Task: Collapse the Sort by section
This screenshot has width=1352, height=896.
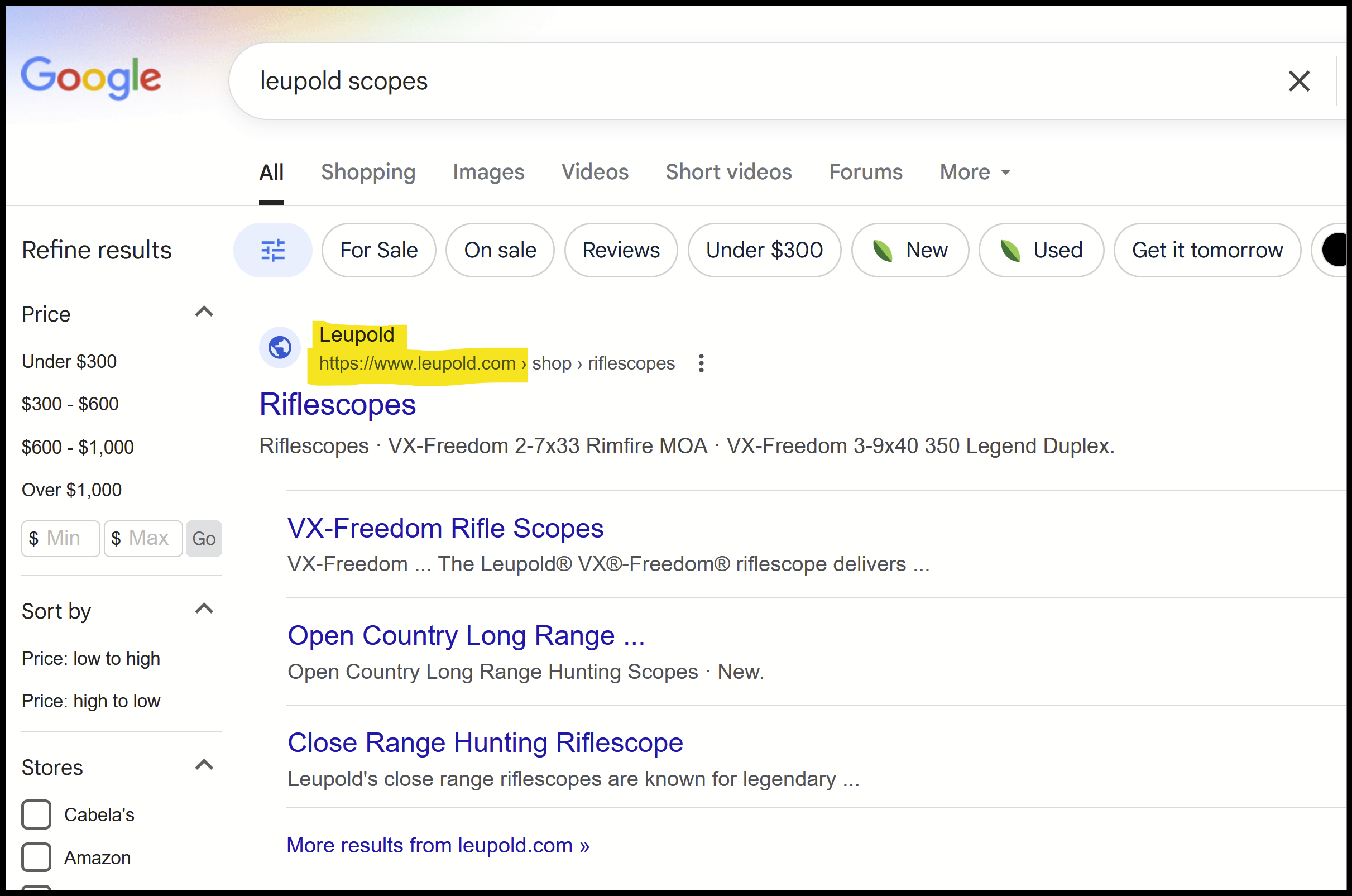Action: 204,609
